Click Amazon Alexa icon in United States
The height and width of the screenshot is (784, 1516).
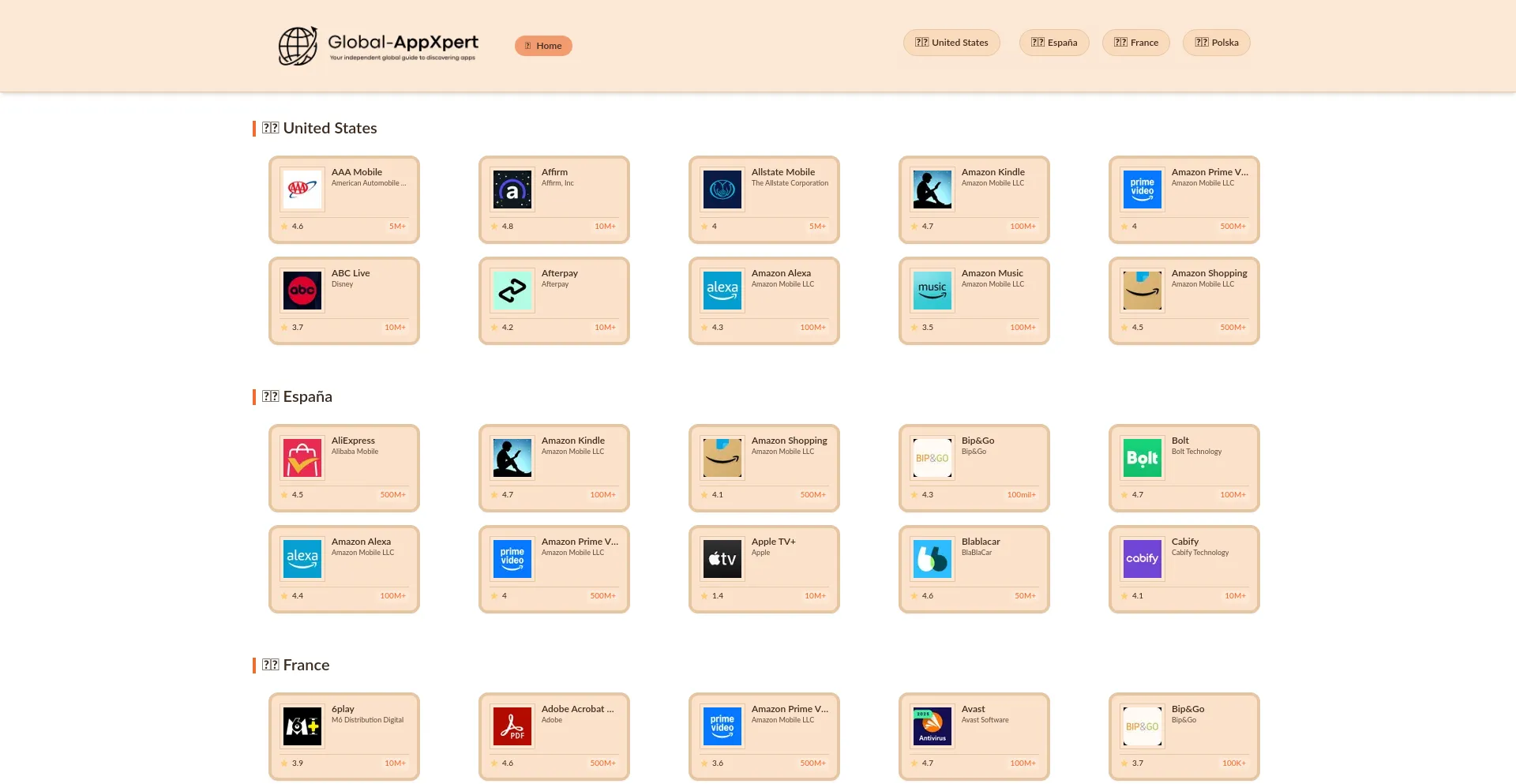point(722,291)
